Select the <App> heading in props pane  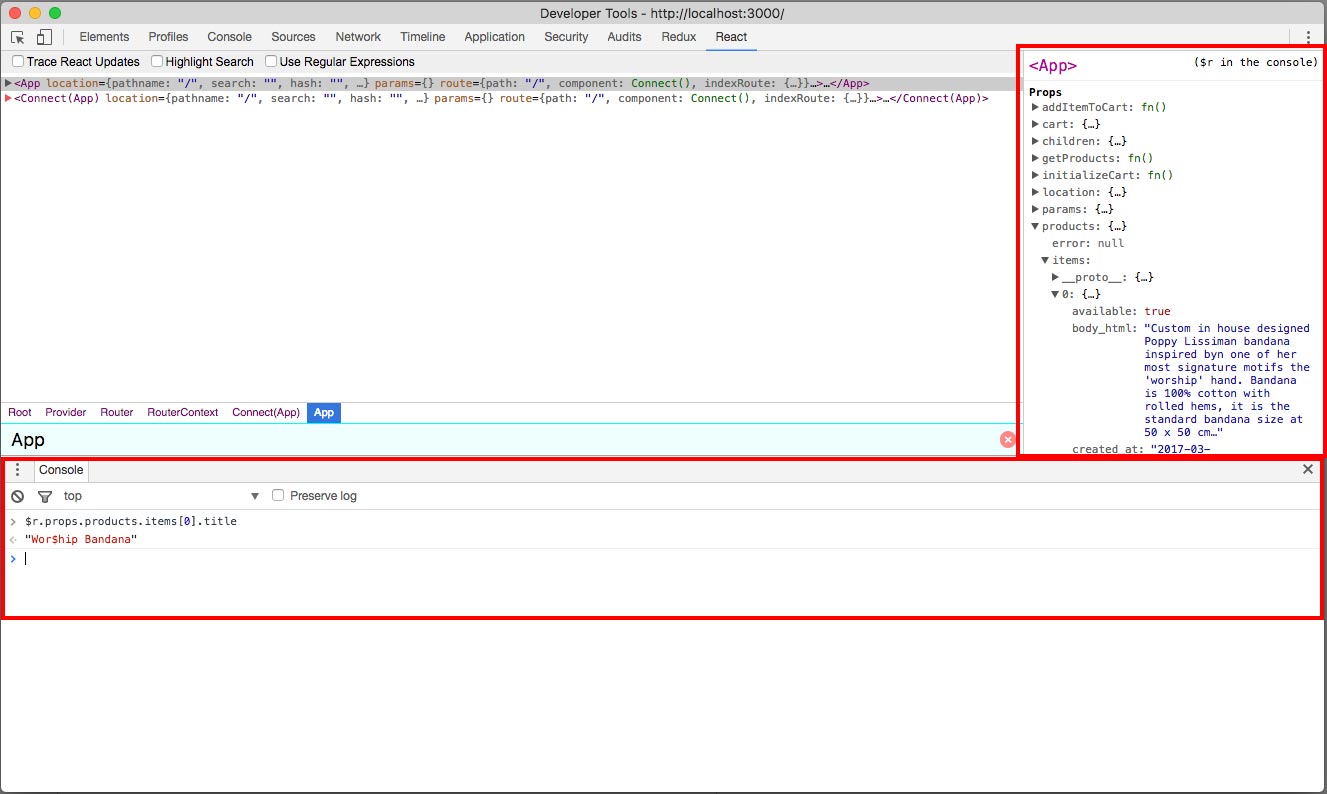click(1053, 66)
